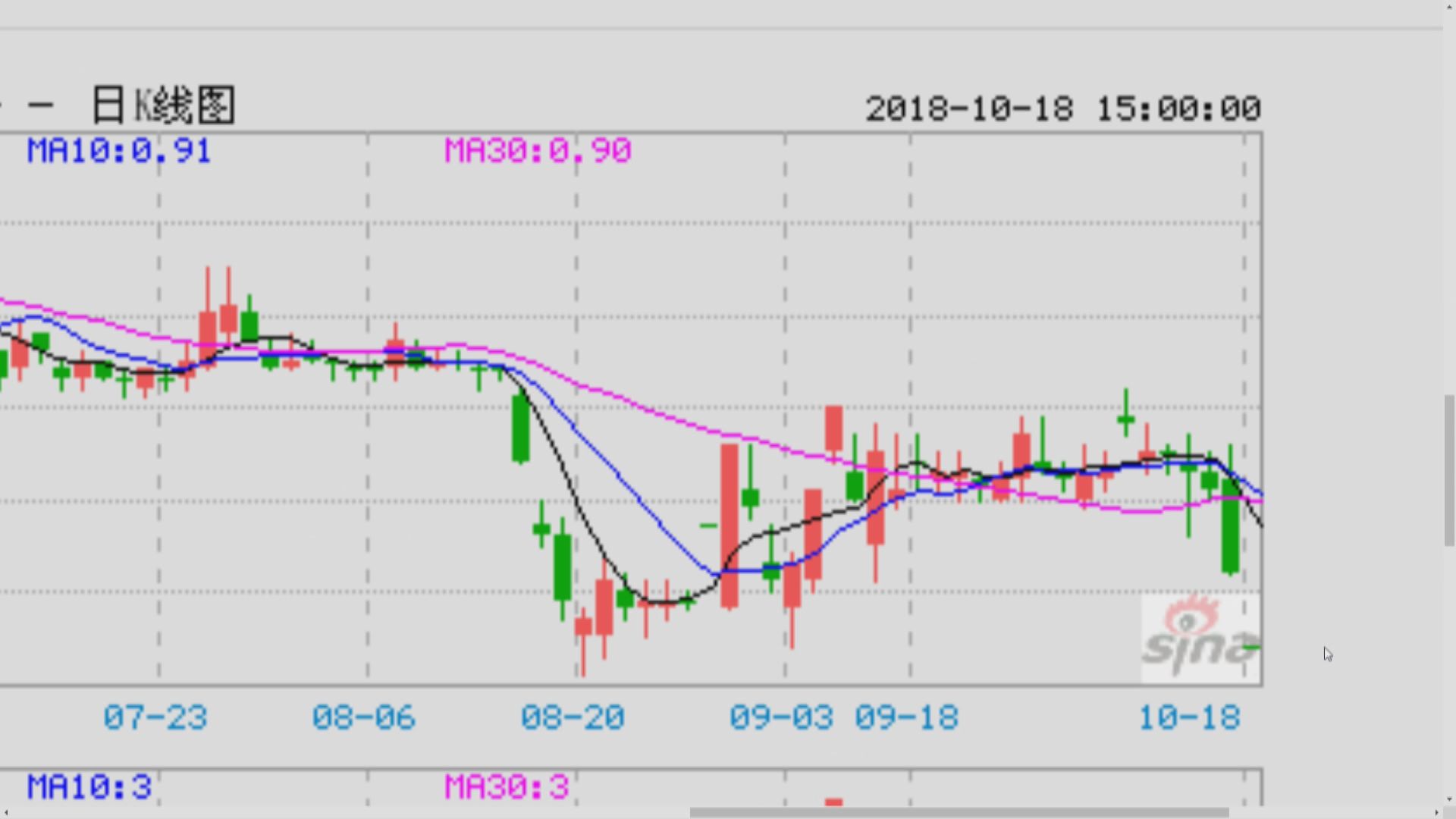
Task: Click the MA10:3 volume panel label
Action: click(89, 787)
